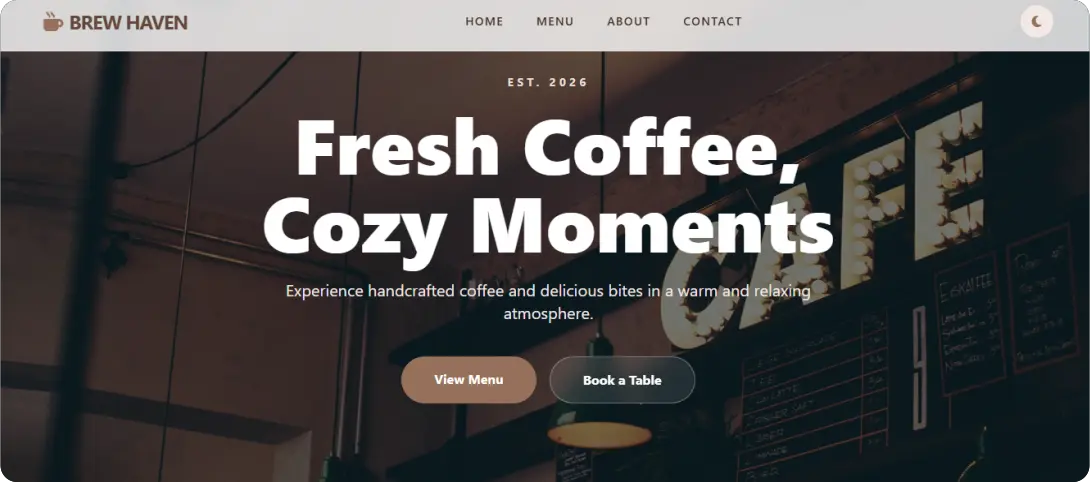1090x482 pixels.
Task: Open the About page link
Action: (628, 22)
